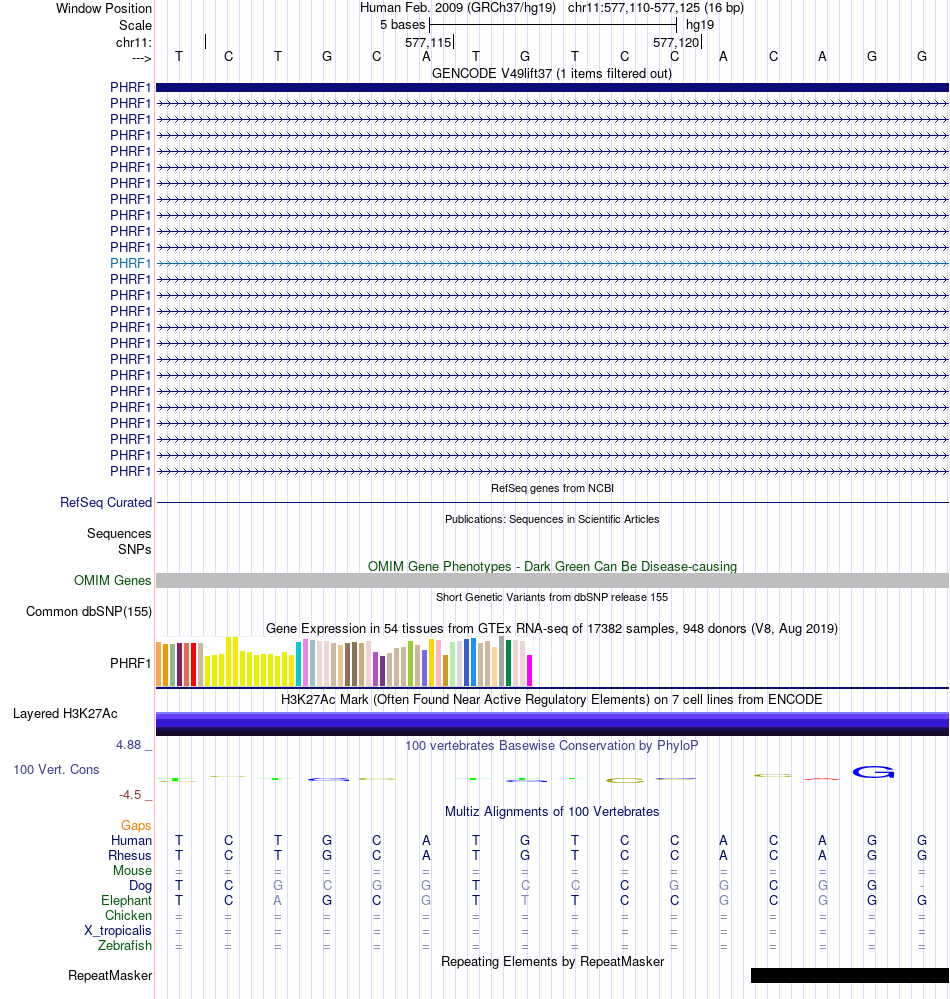This screenshot has width=950, height=999.
Task: Click the bright red bar in GTEx expression chart
Action: 193,665
